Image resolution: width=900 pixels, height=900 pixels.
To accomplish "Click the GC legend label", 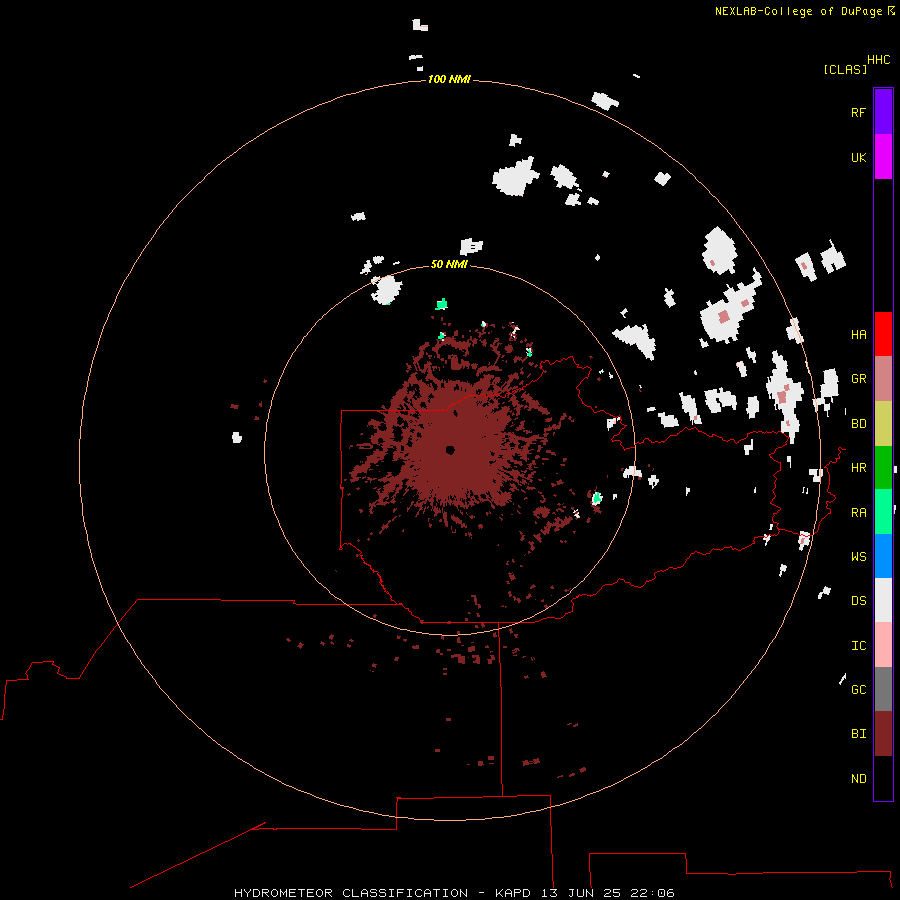I will coord(858,690).
